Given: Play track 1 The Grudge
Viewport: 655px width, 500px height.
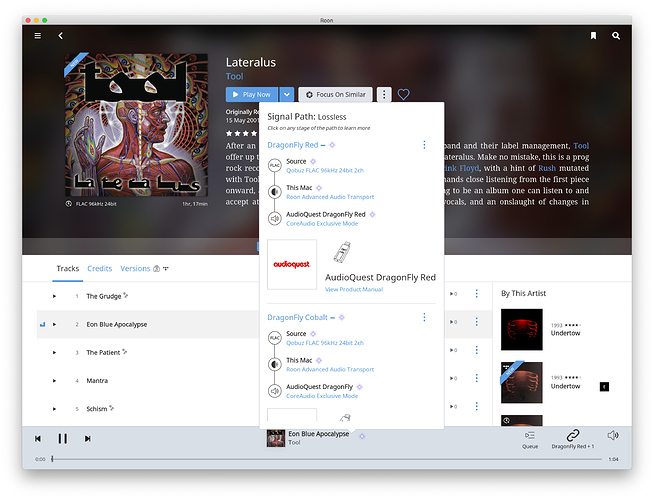Looking at the screenshot, I should [x=54, y=296].
